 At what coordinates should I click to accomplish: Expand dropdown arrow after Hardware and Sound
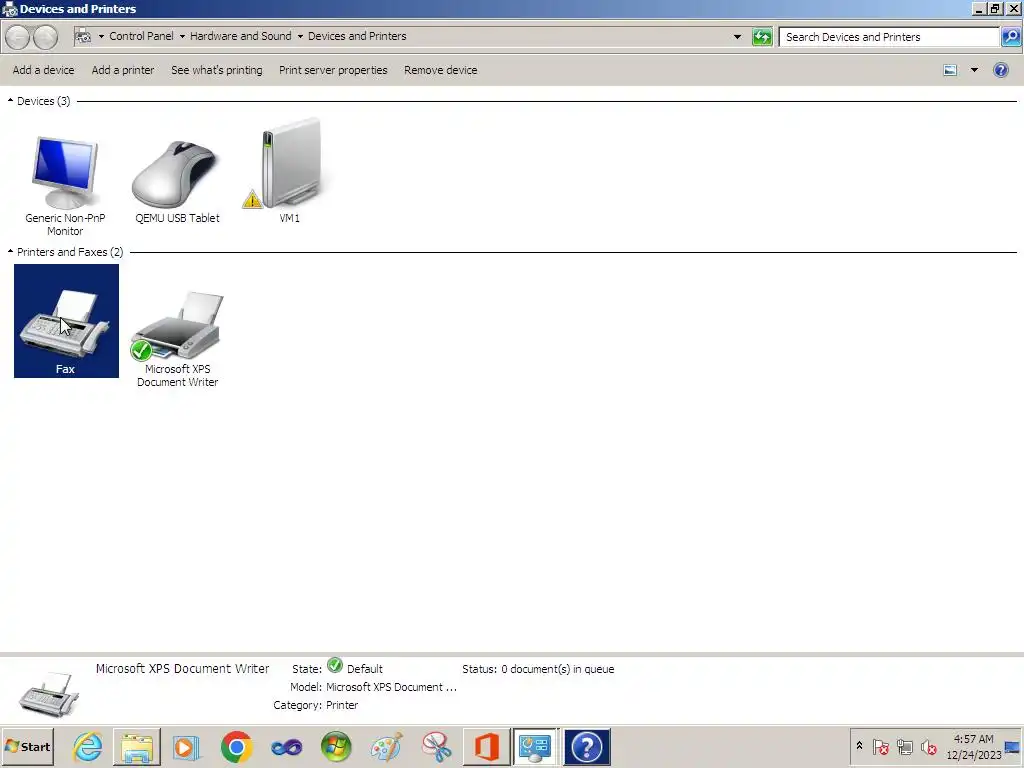pyautogui.click(x=300, y=37)
